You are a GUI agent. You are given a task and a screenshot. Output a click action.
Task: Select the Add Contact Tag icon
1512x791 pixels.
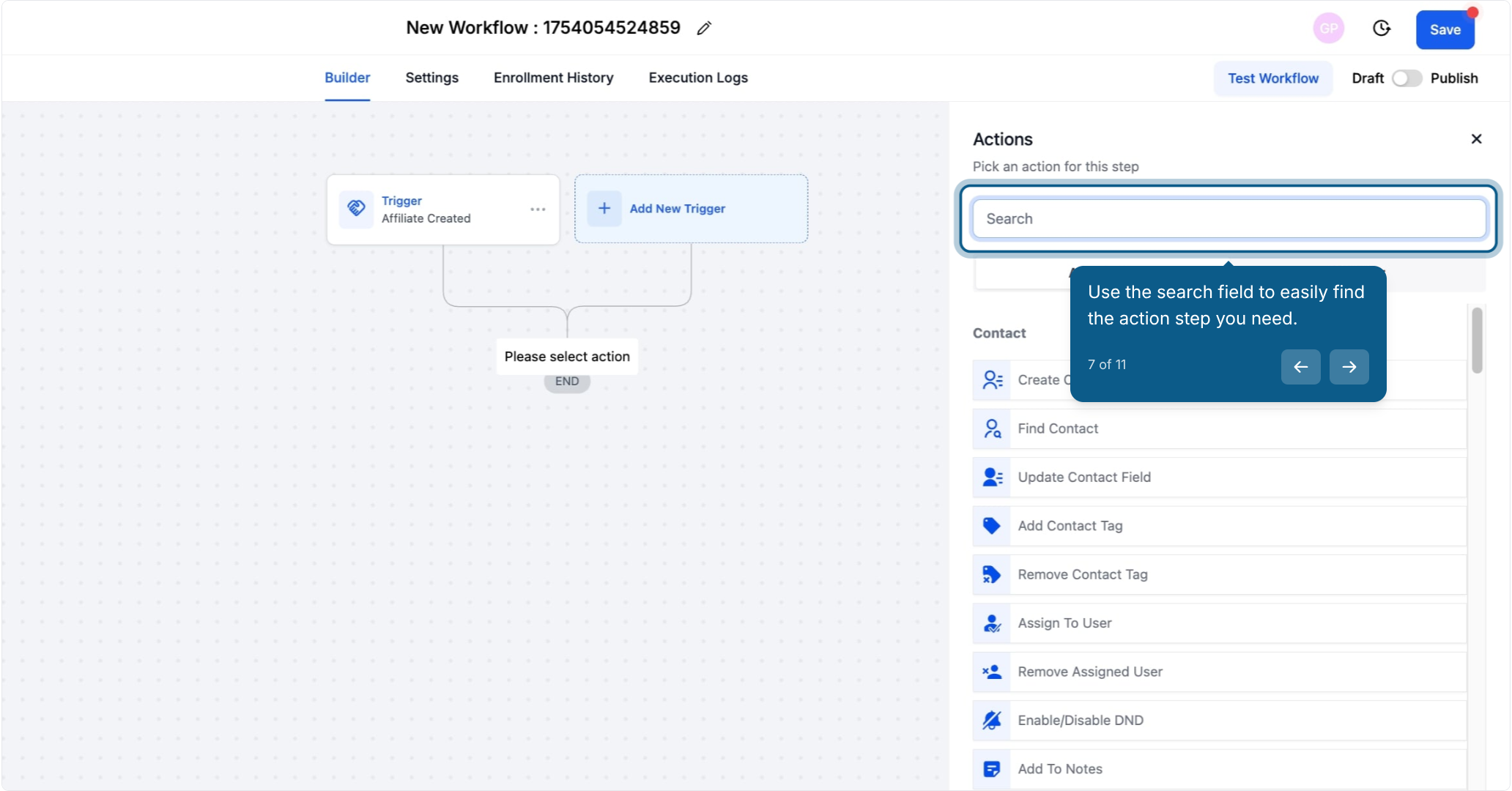(x=992, y=526)
